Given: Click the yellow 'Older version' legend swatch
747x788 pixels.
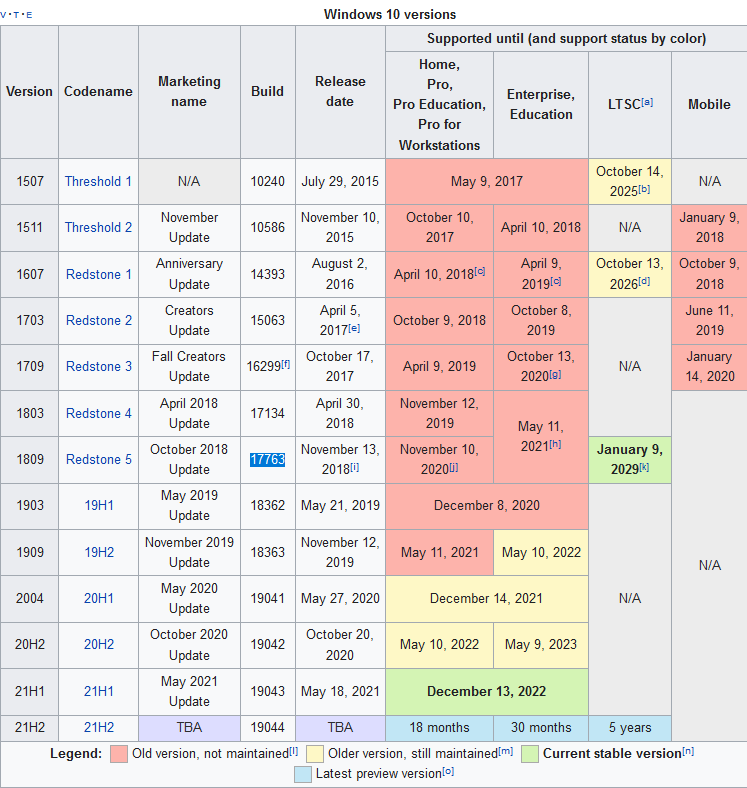Looking at the screenshot, I should point(315,754).
